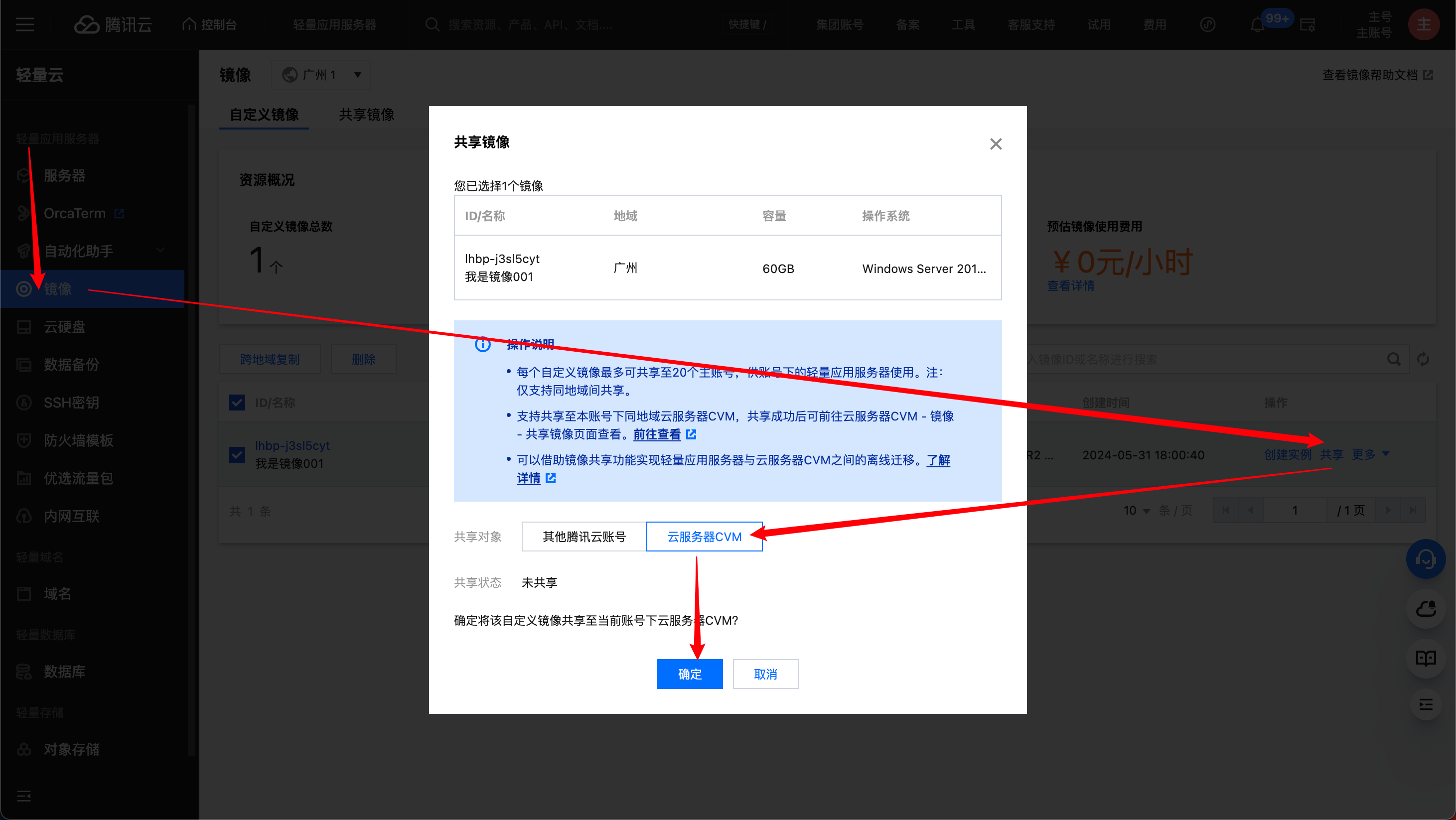1456x820 pixels.
Task: Click the notification bell icon
Action: [x=1257, y=25]
